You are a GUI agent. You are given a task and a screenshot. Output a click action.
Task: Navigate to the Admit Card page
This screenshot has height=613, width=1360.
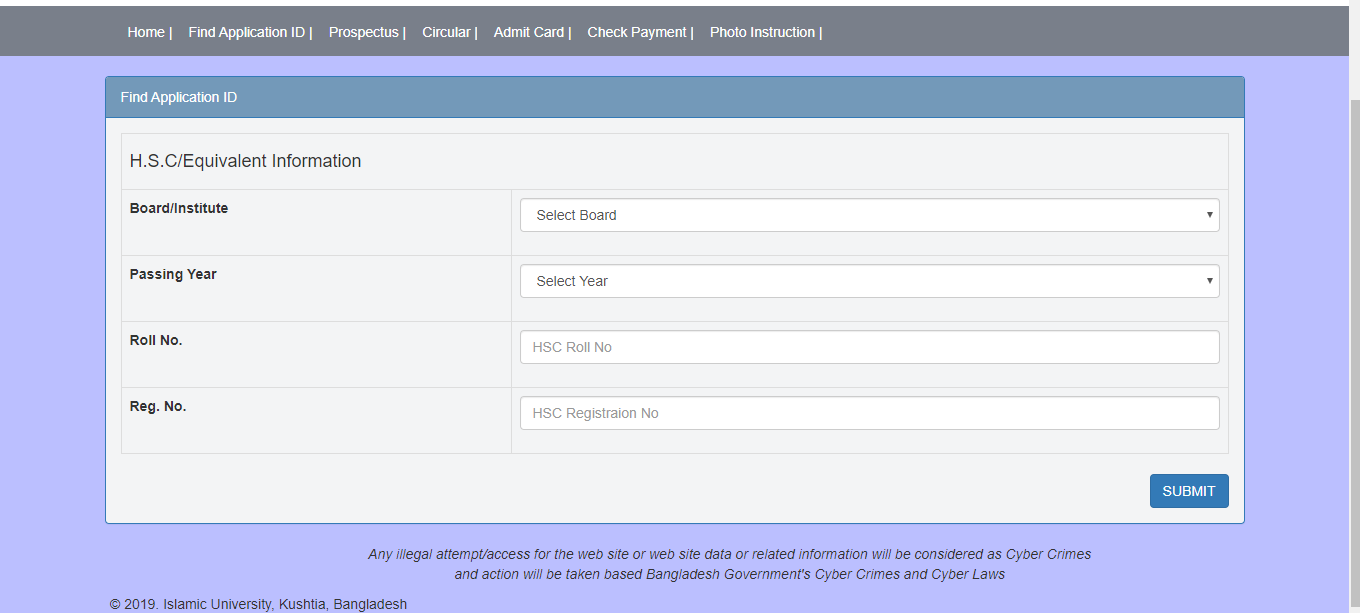click(x=528, y=32)
